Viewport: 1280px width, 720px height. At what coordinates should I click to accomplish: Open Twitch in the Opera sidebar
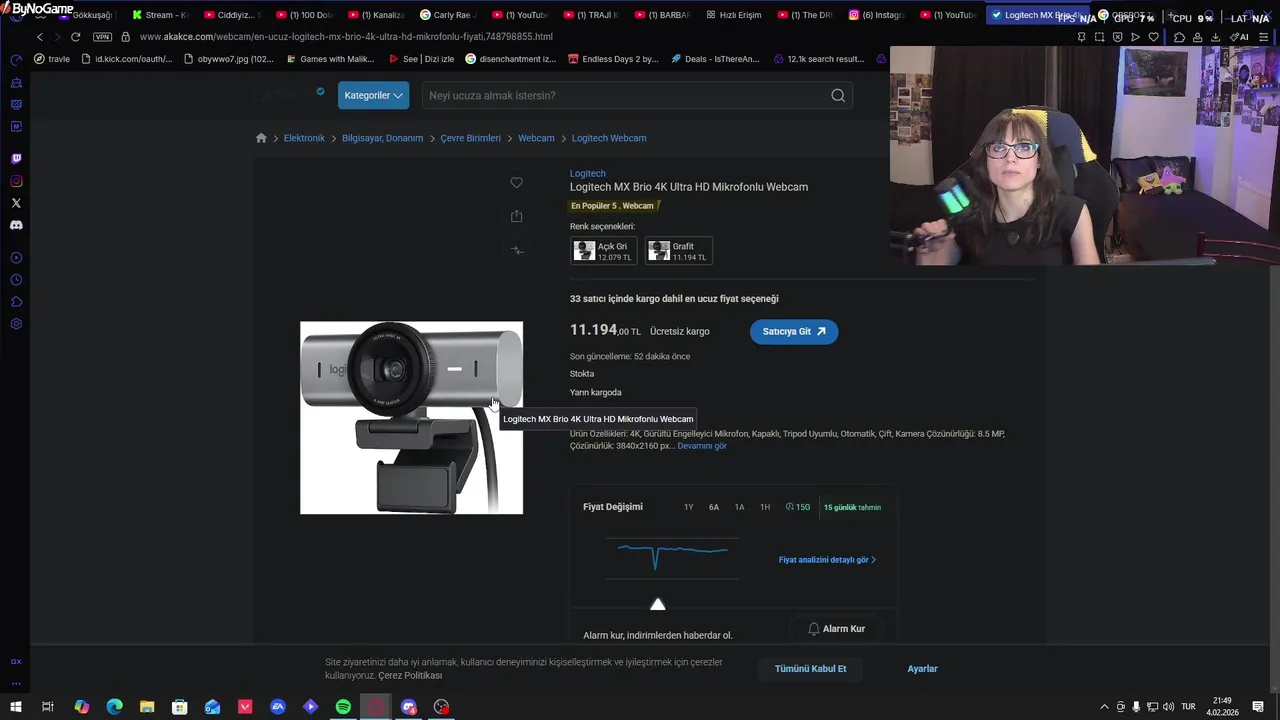(16, 159)
